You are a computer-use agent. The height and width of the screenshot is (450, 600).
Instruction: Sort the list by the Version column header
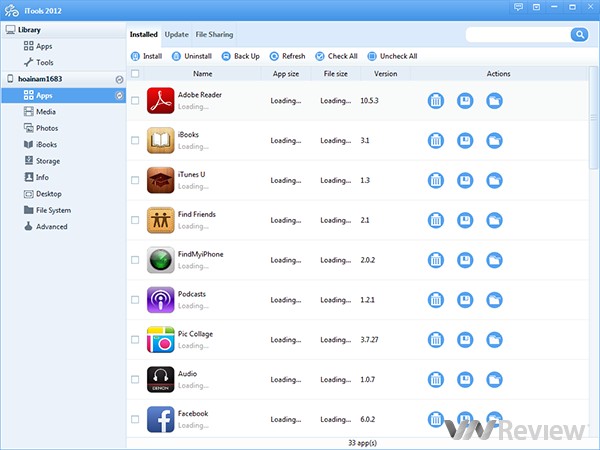coord(385,74)
